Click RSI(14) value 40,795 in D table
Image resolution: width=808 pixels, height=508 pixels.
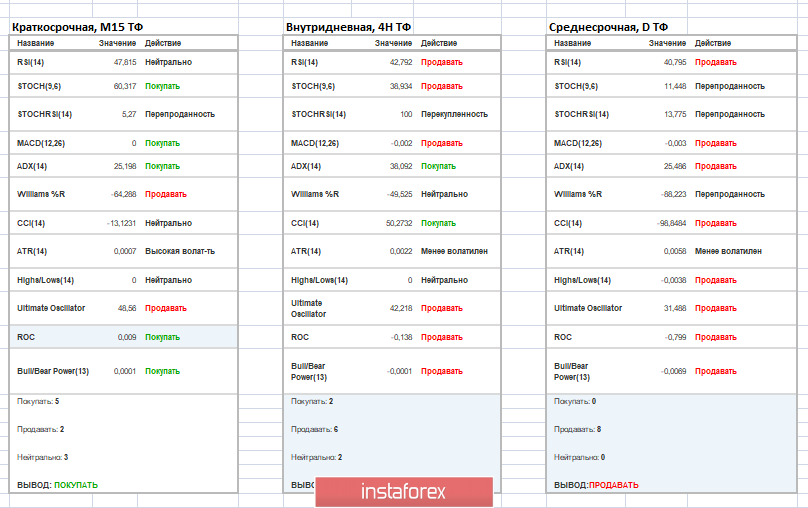pyautogui.click(x=675, y=62)
